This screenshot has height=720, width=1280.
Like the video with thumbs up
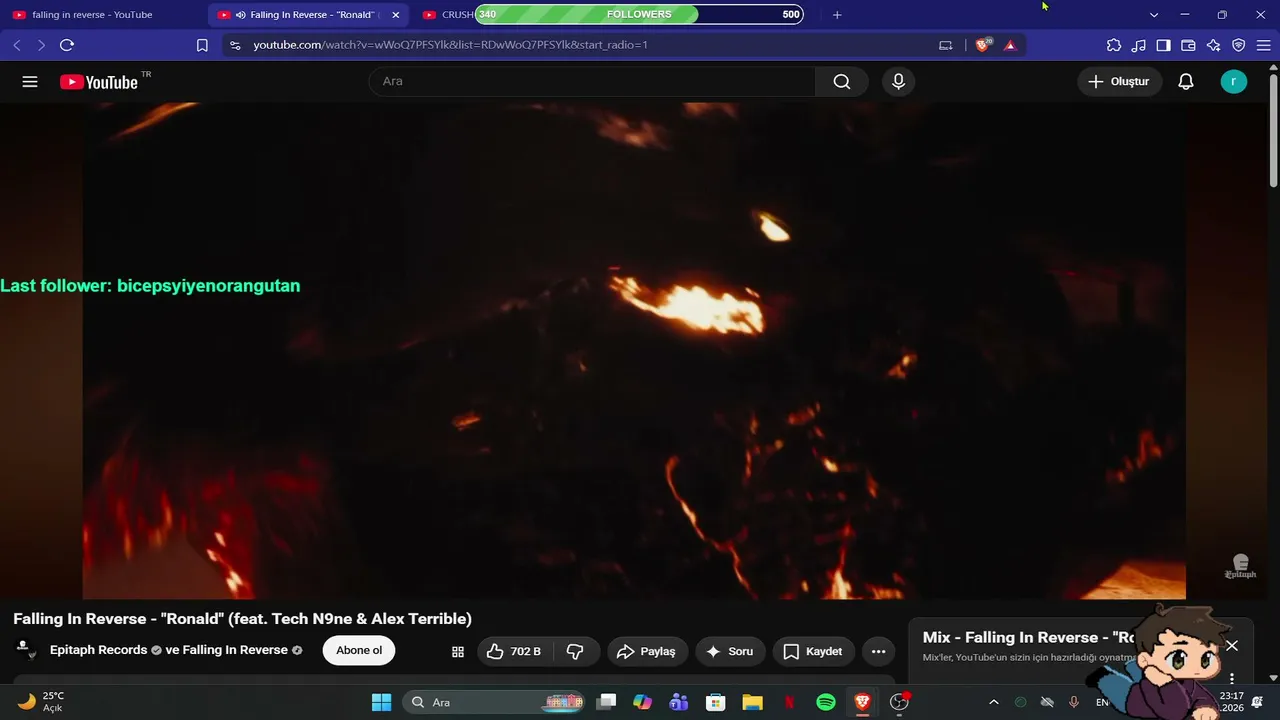coord(514,651)
